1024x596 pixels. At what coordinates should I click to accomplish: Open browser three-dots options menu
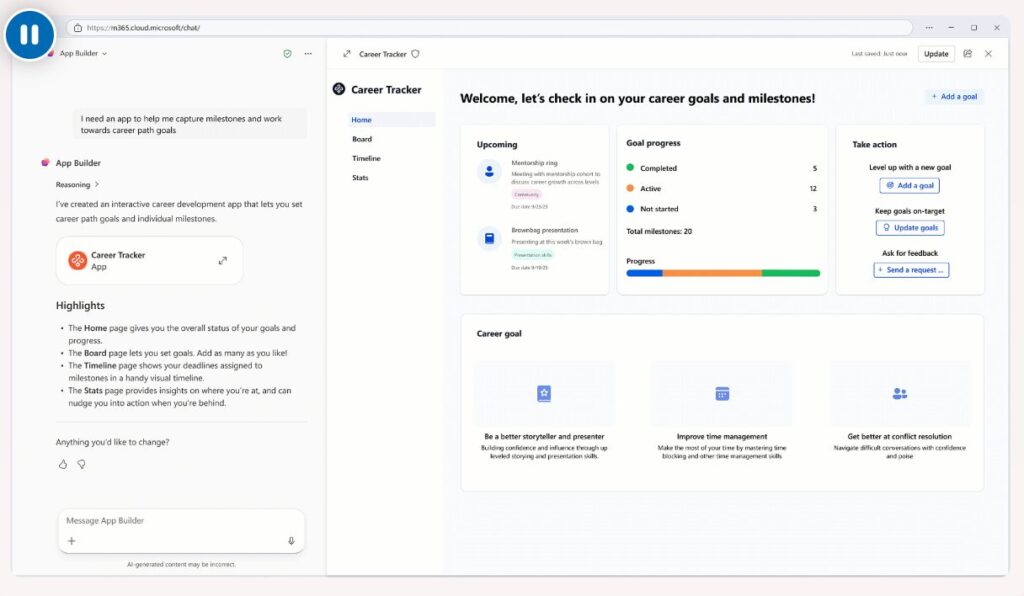929,28
